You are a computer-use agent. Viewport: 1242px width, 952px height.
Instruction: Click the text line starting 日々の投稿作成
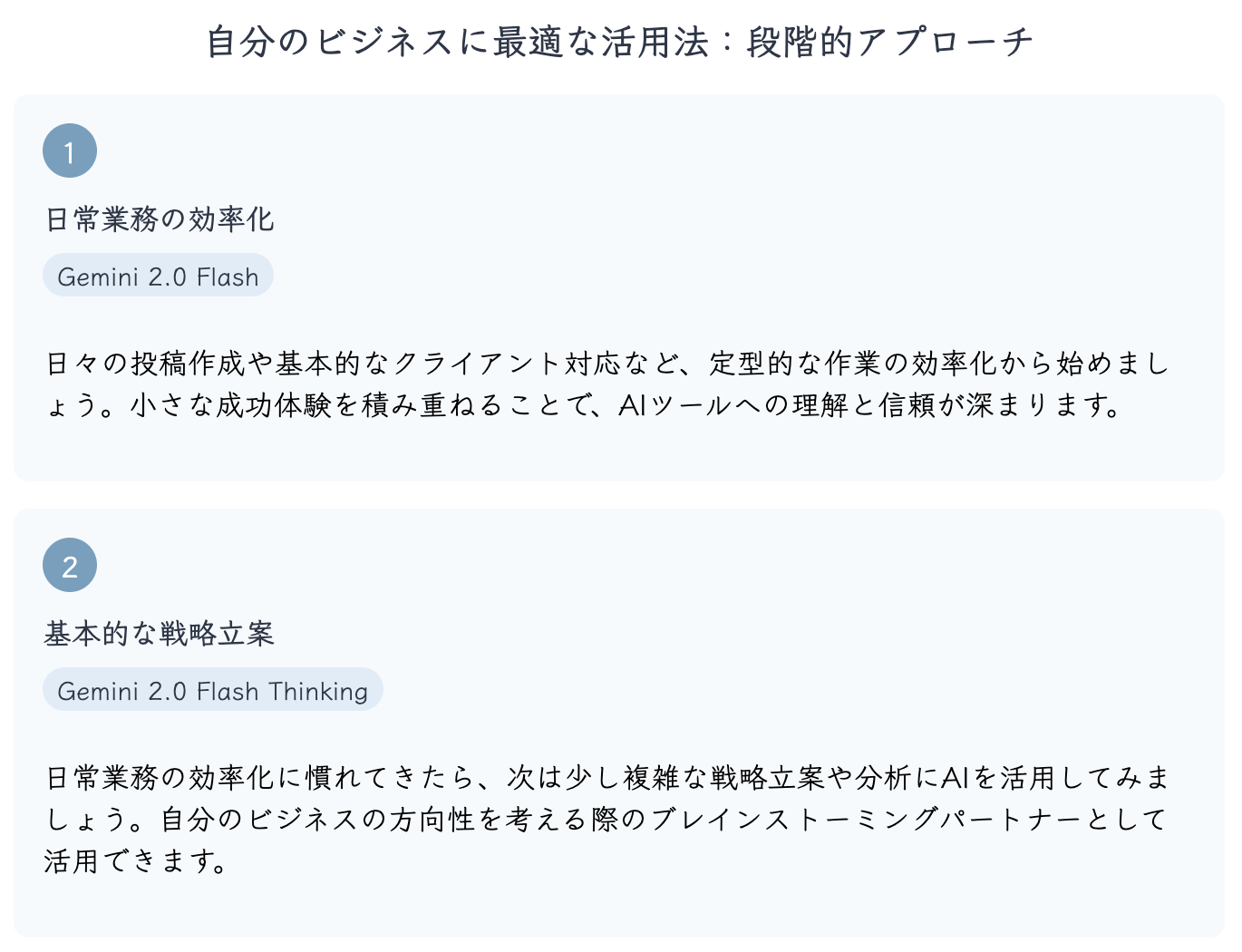[x=607, y=364]
